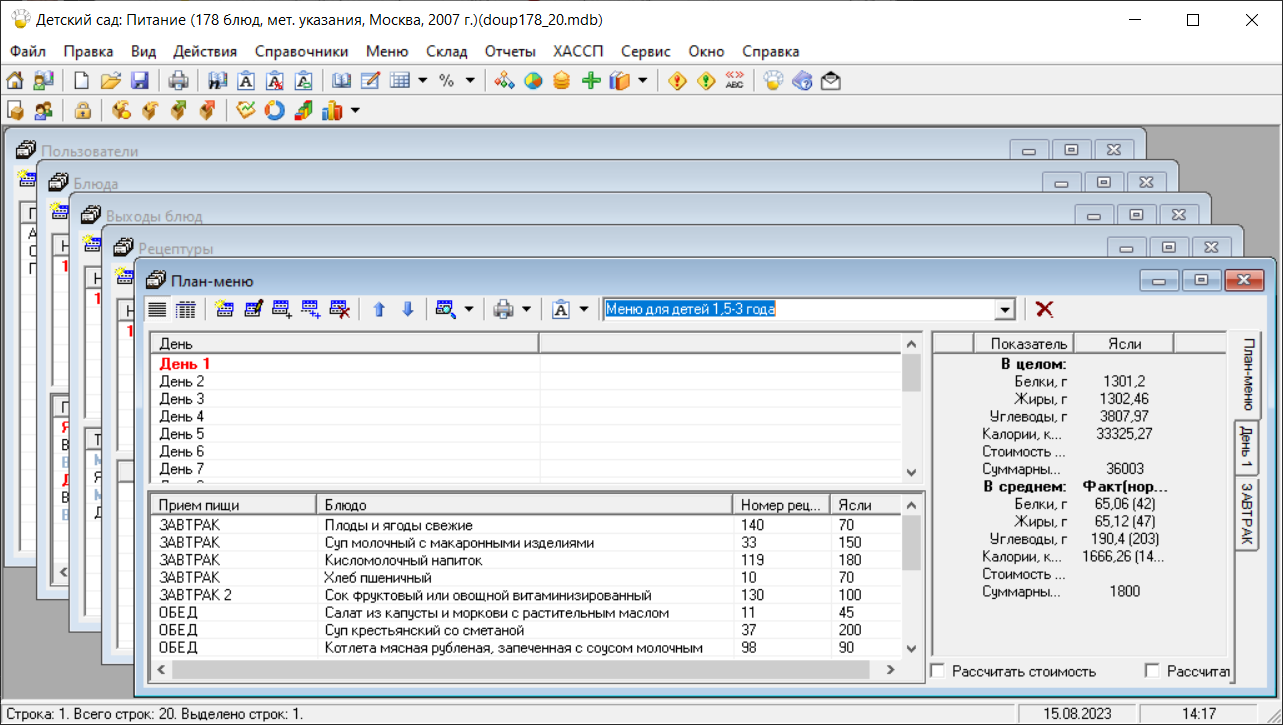
Task: Click the help question mark icon
Action: (x=802, y=81)
